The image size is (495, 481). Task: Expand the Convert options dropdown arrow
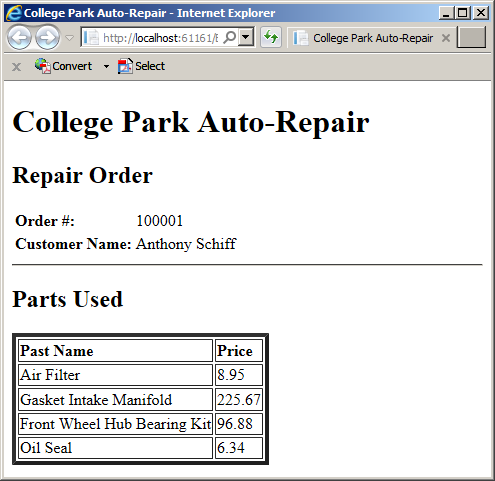106,66
